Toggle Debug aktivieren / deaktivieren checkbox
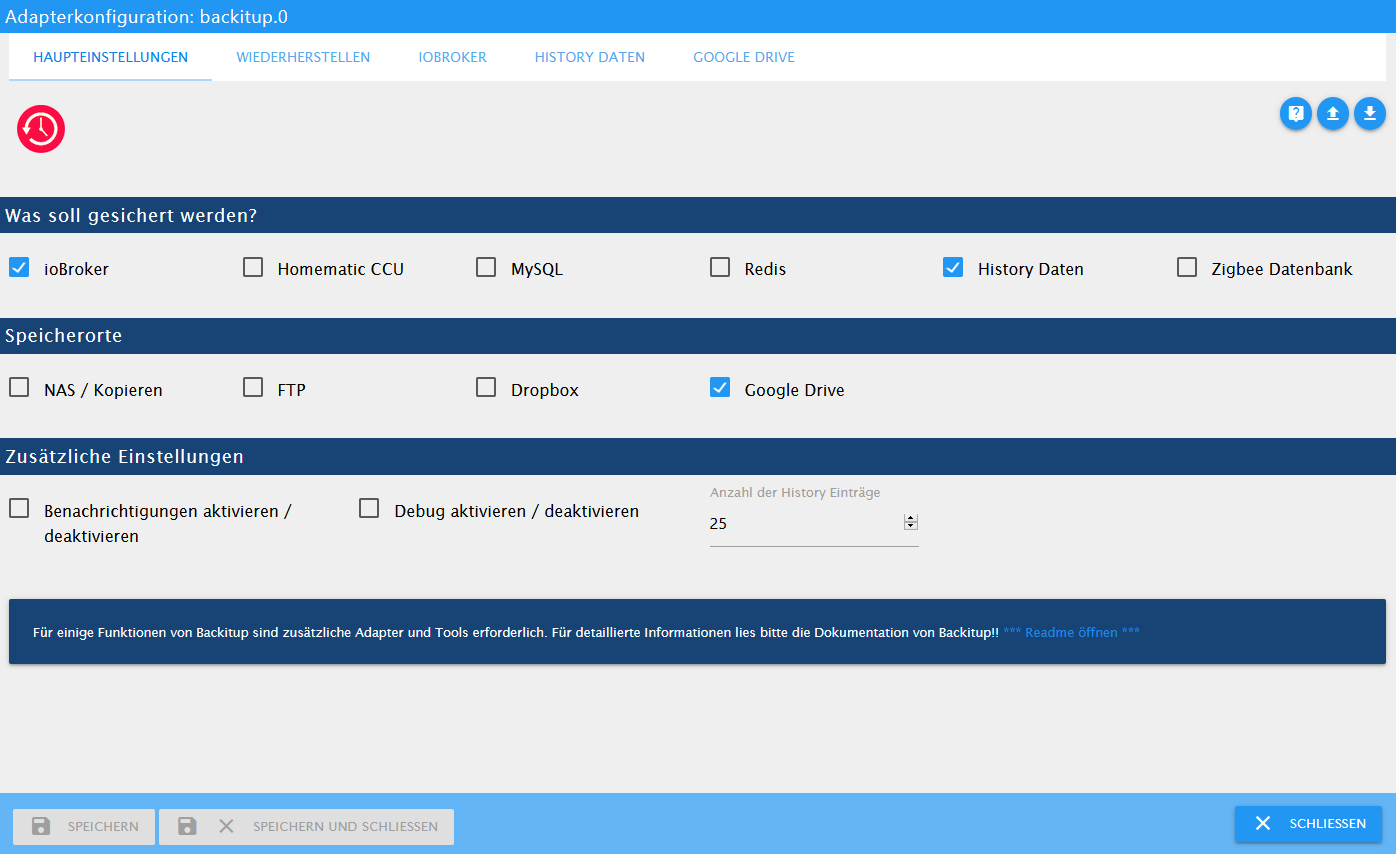 pos(369,508)
